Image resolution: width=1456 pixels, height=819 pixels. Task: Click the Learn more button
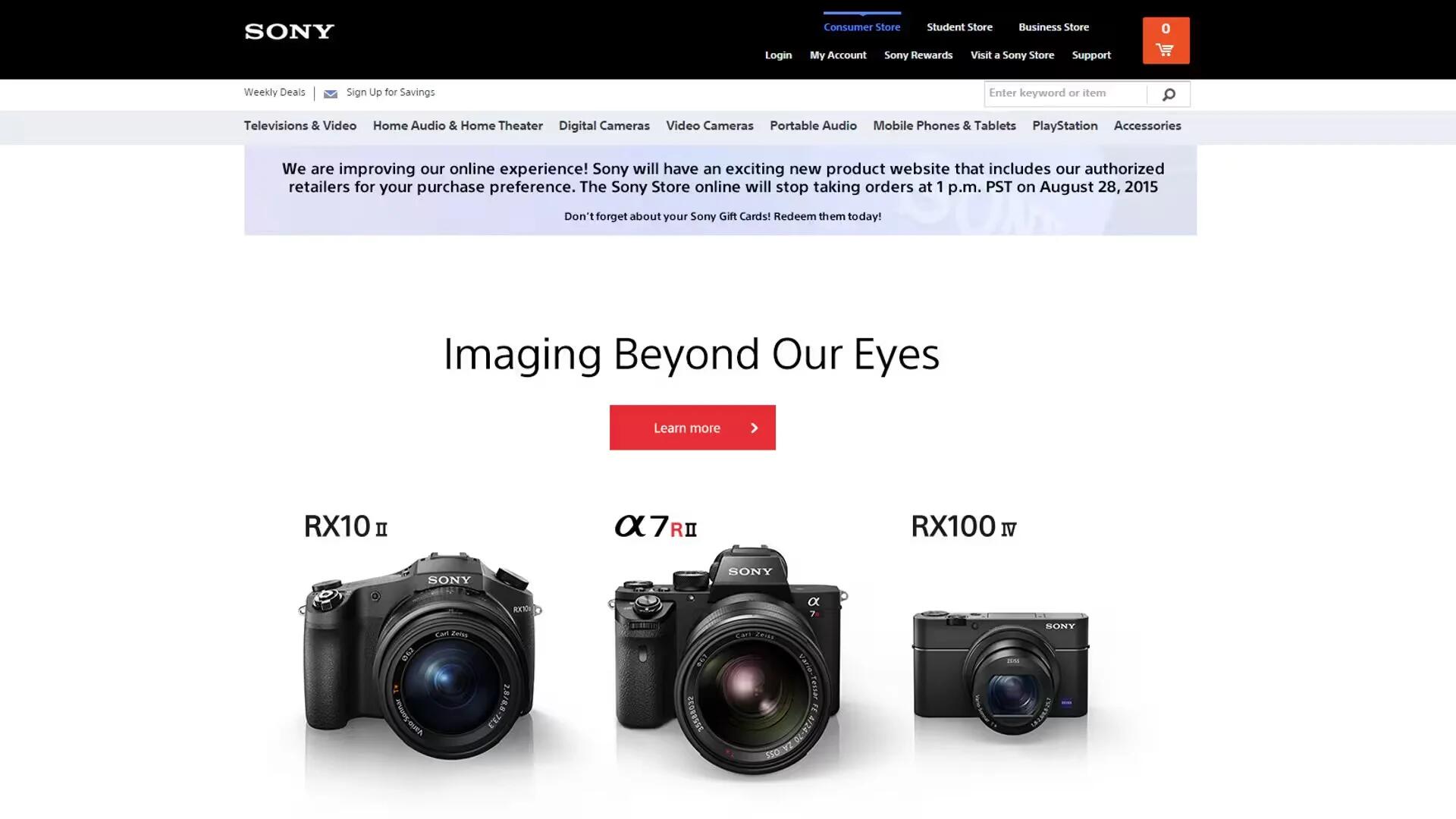coord(692,428)
